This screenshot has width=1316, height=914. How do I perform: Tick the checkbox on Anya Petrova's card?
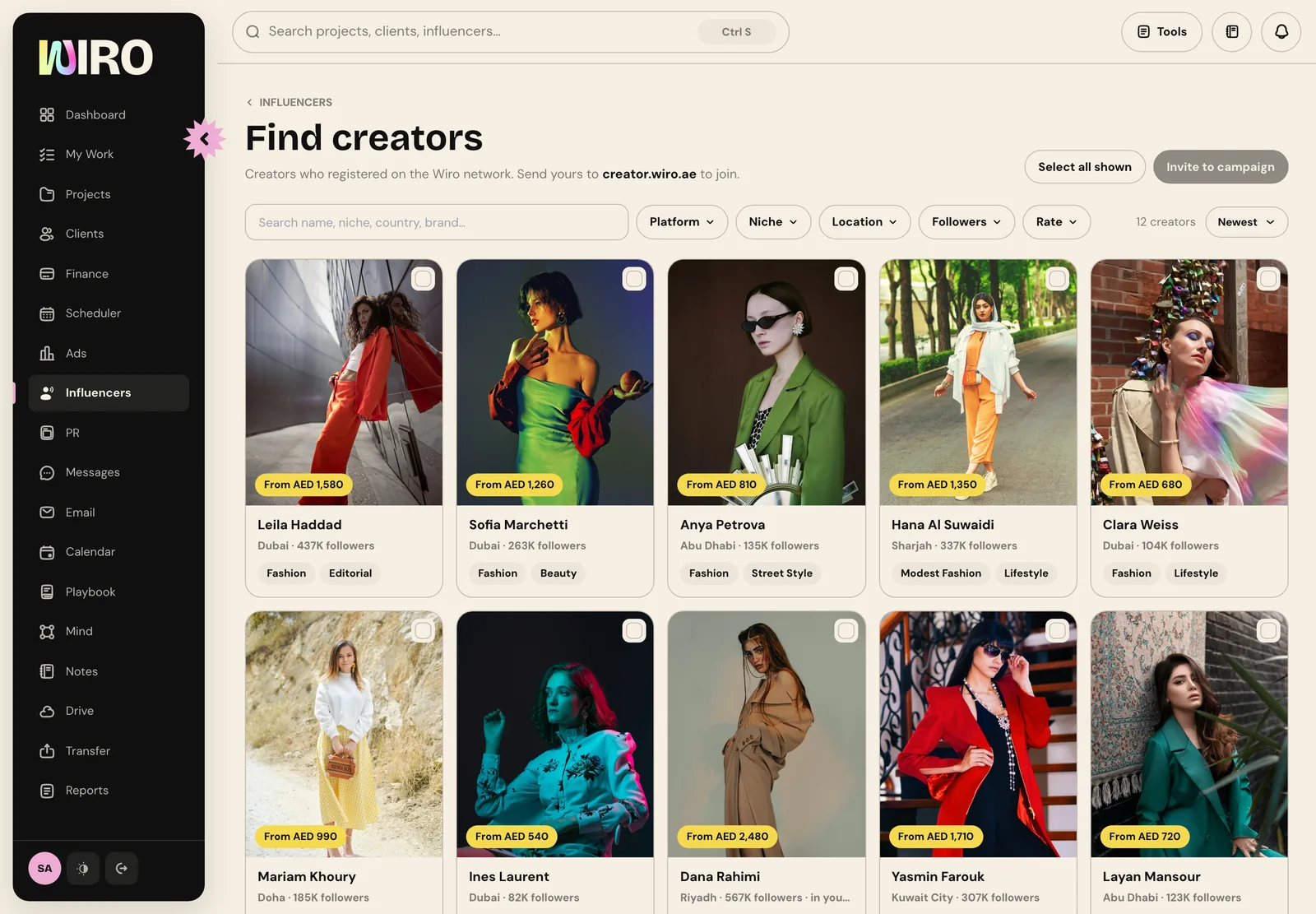[x=846, y=279]
